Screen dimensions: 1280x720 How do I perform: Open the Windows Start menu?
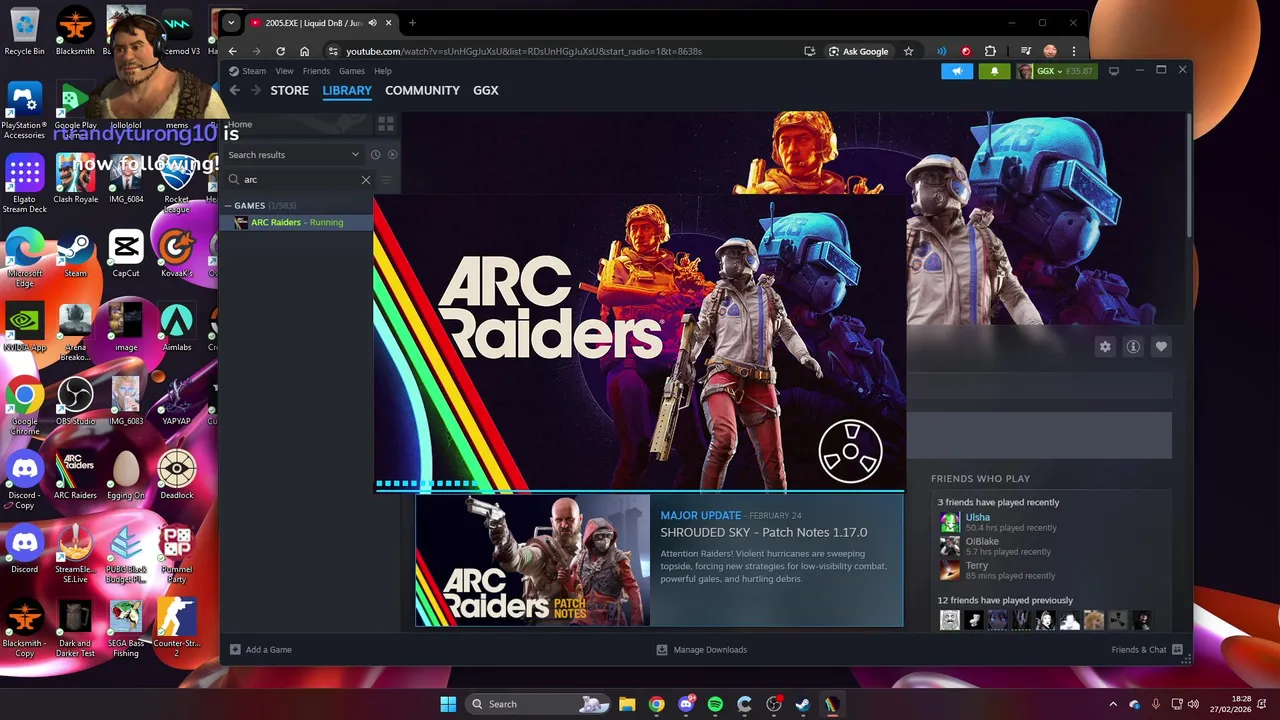point(448,704)
